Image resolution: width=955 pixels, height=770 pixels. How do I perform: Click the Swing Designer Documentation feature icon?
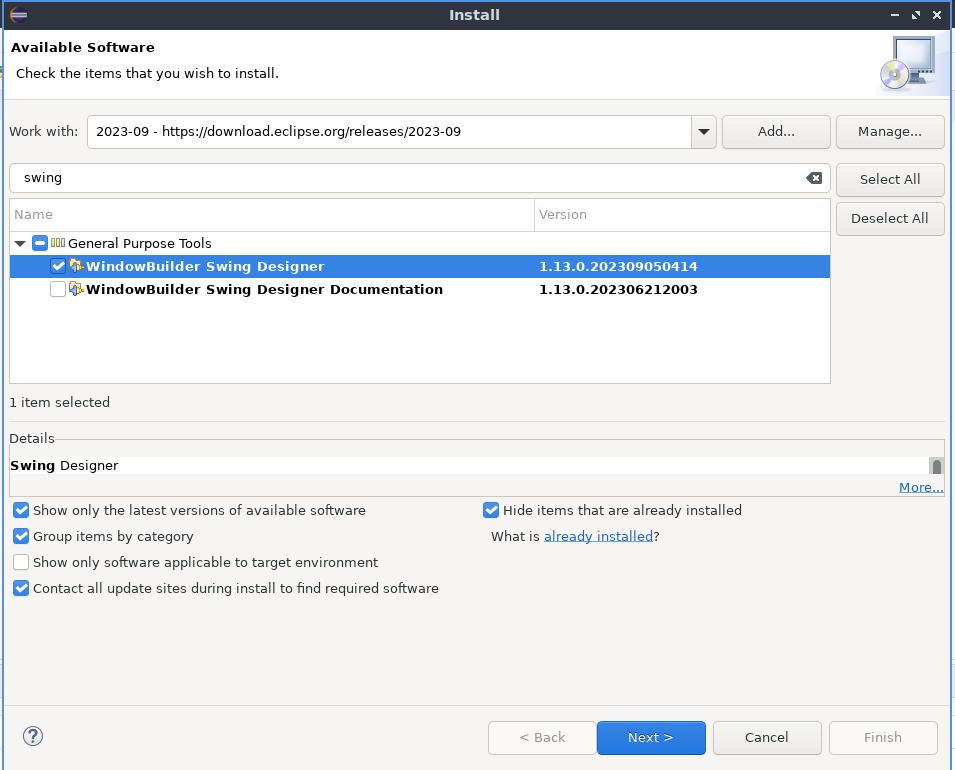pyautogui.click(x=76, y=289)
